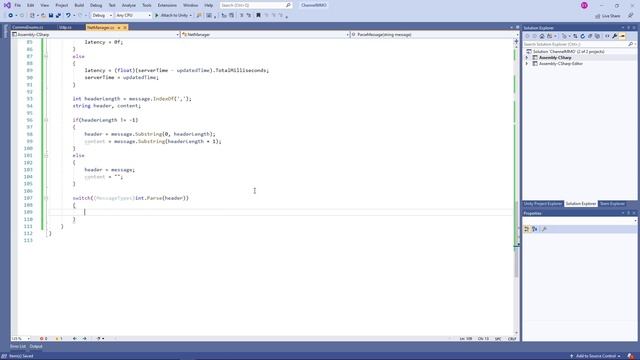Click the Solution Explorer Refresh icon
Viewport: 640px width, 360px height.
(x=582, y=36)
